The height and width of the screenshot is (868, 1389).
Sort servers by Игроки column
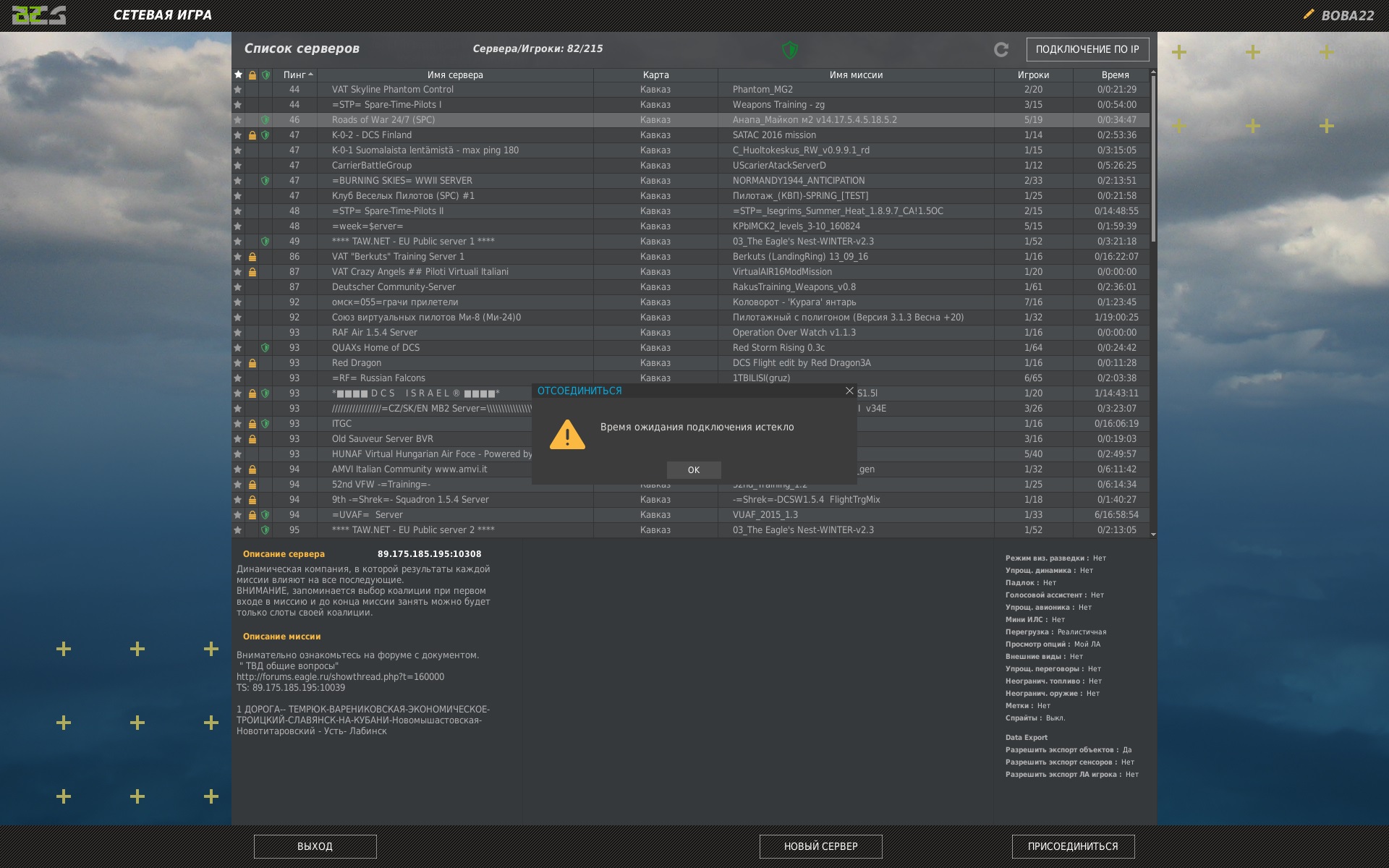tap(1033, 75)
